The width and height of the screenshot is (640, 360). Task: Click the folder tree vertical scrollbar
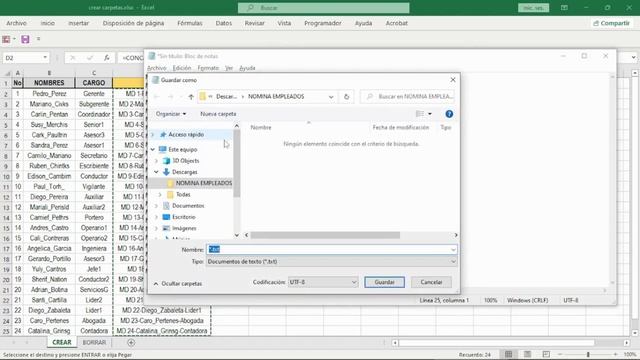(236, 163)
